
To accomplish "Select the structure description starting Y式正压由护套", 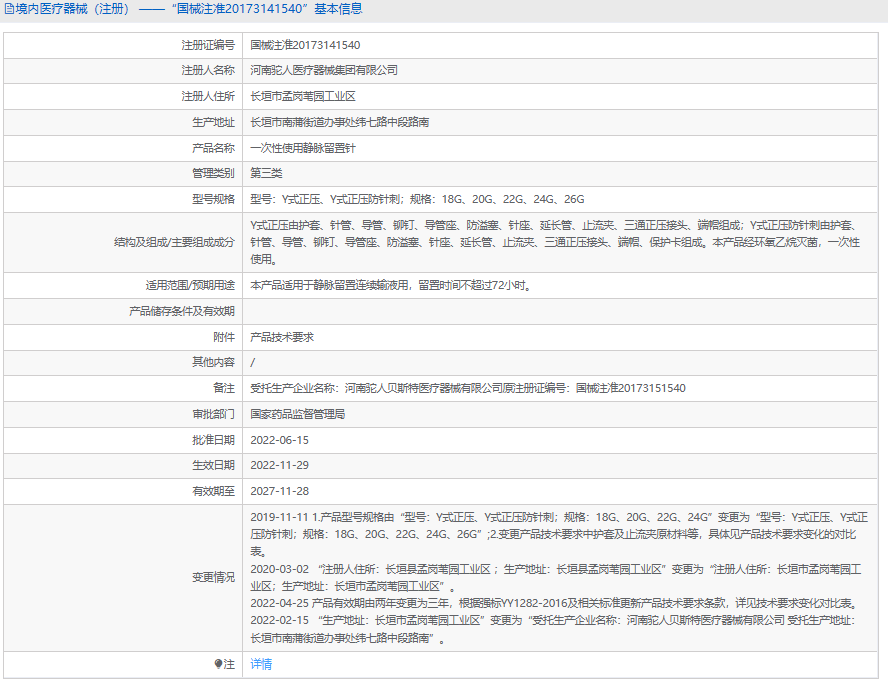I will pos(555,242).
